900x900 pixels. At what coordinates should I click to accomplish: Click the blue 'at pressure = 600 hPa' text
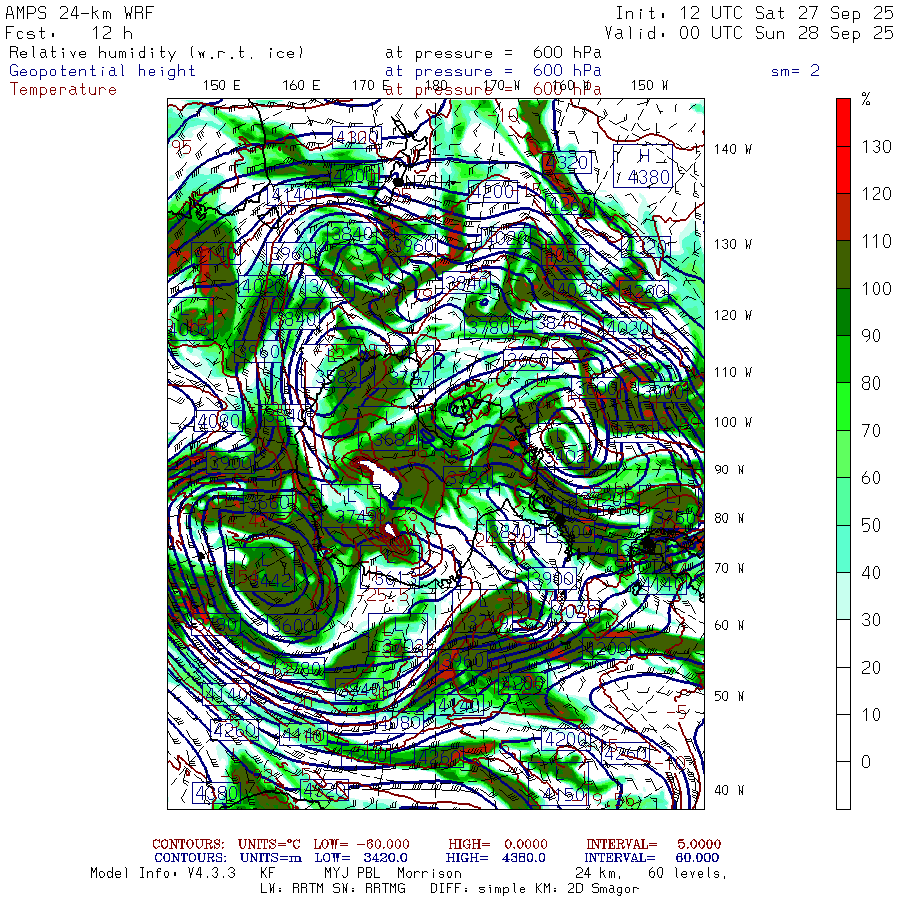(493, 71)
